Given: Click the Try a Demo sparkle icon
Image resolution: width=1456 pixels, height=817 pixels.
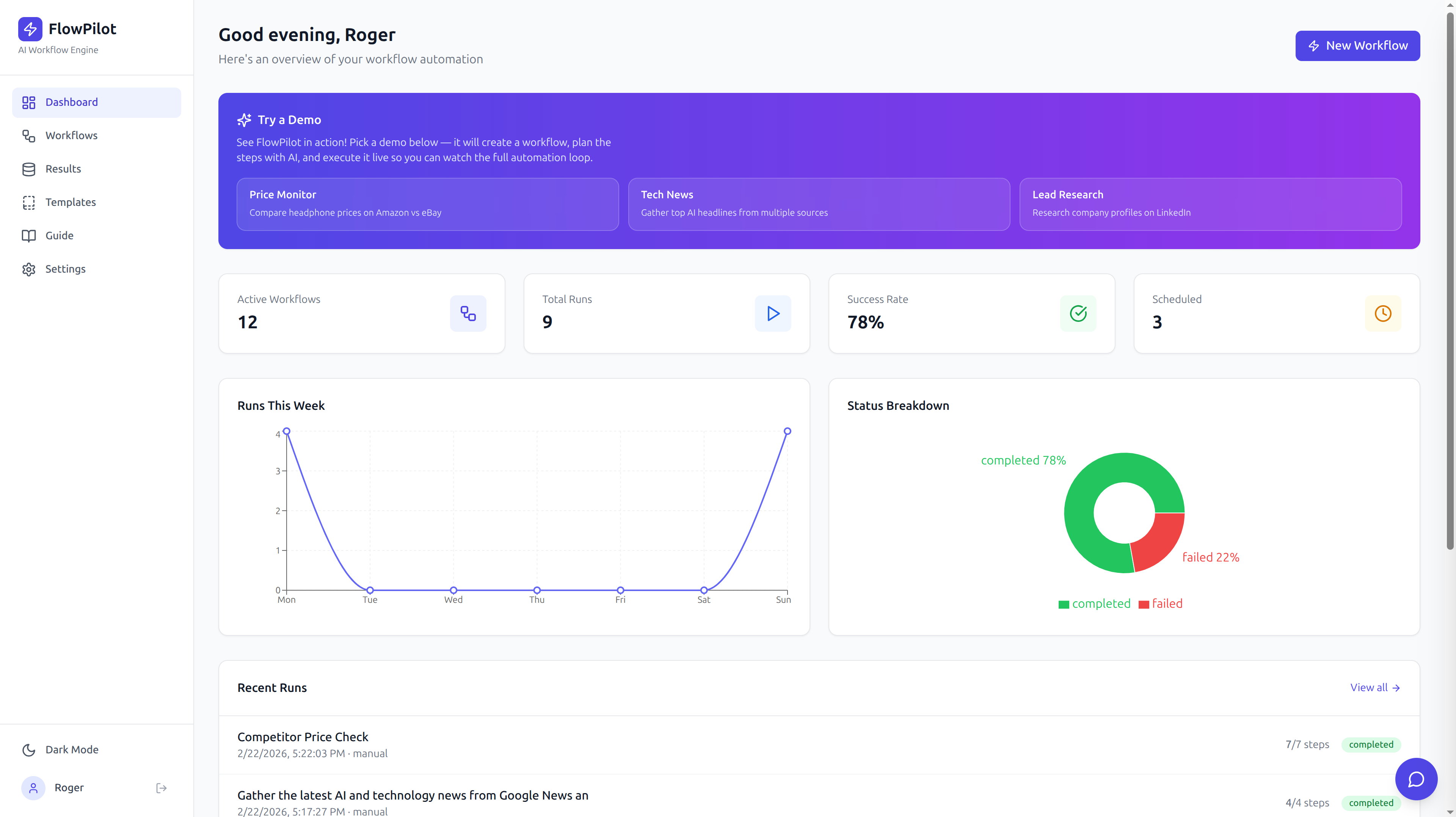Looking at the screenshot, I should pyautogui.click(x=244, y=120).
